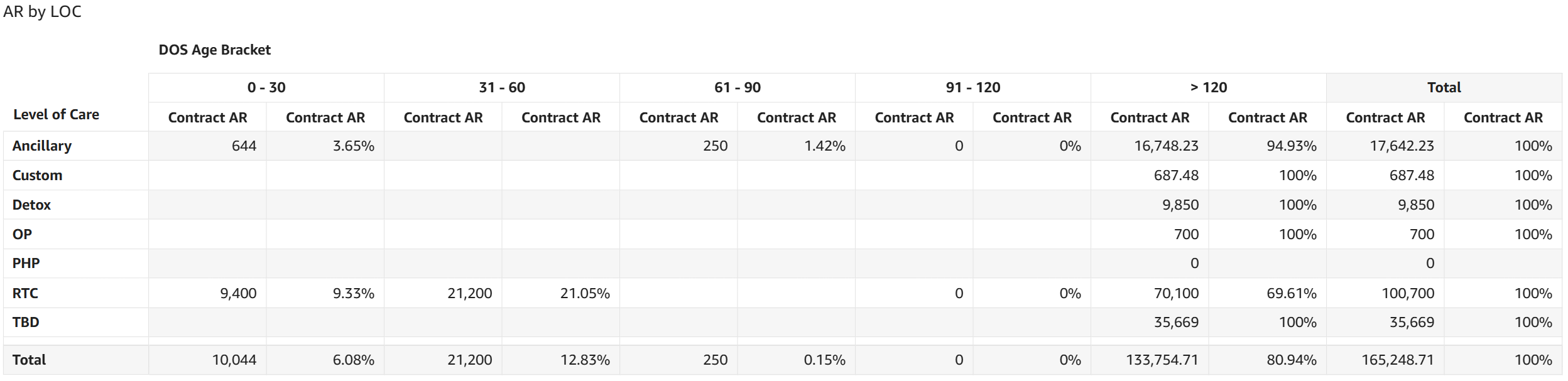Click the "AR by LOC" visual title
The width and height of the screenshot is (1568, 381).
point(42,12)
